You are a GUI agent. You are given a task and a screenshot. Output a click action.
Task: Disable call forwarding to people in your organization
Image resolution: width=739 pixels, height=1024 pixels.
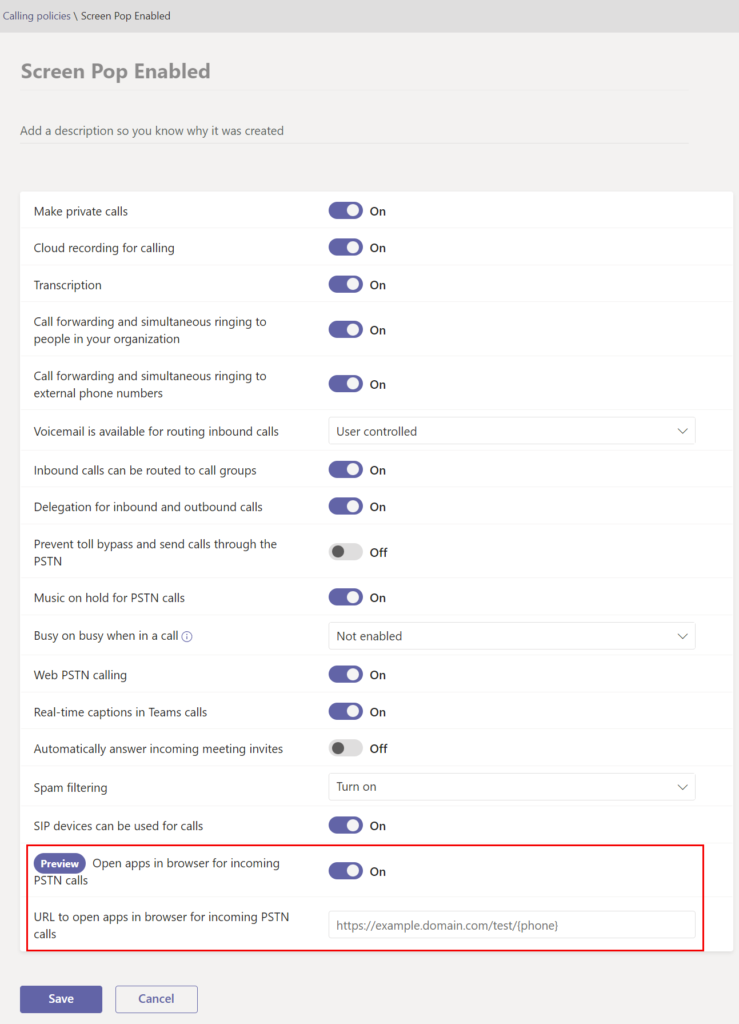tap(345, 329)
